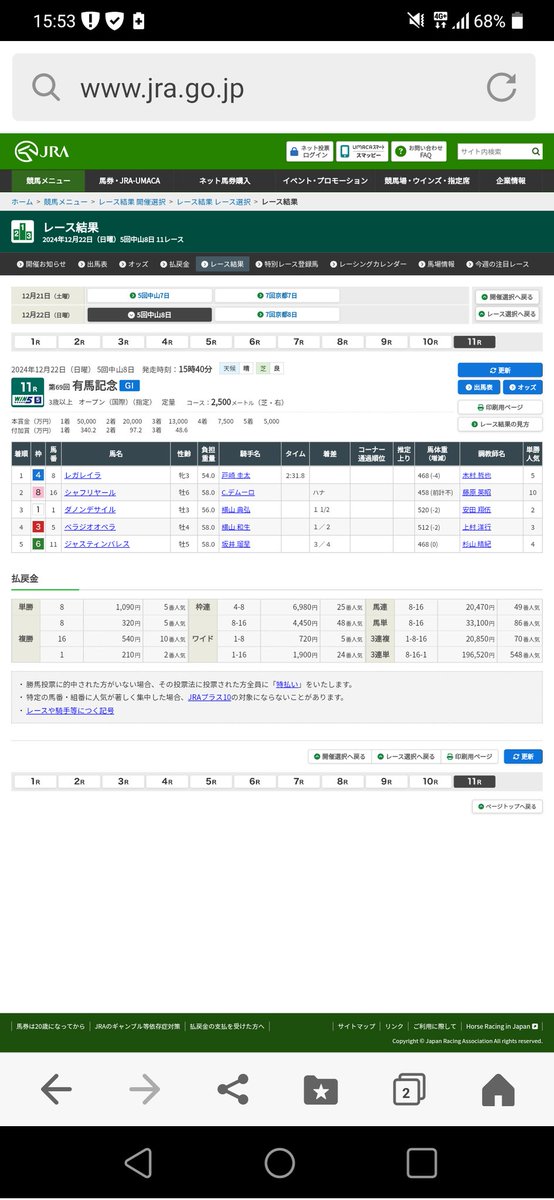This screenshot has height=1200, width=554.
Task: Open UMACAスマート スマッピー button
Action: click(363, 151)
